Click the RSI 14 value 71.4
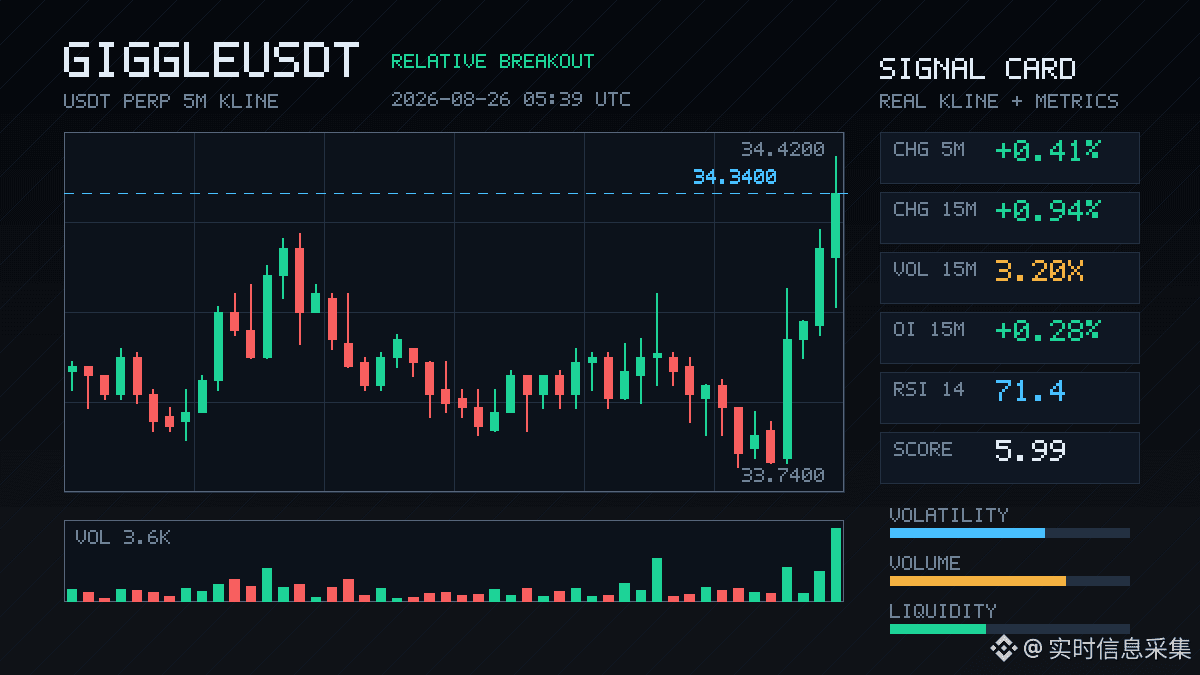 tap(1030, 390)
